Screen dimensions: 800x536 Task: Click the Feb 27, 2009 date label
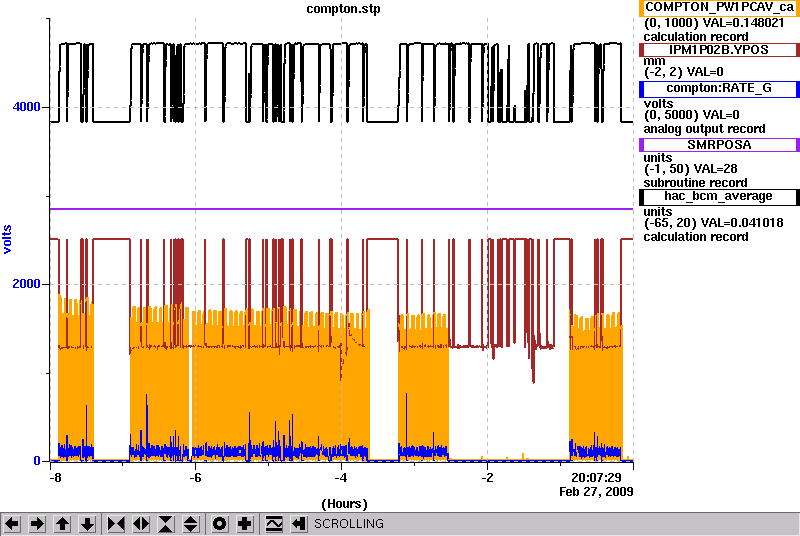point(596,492)
